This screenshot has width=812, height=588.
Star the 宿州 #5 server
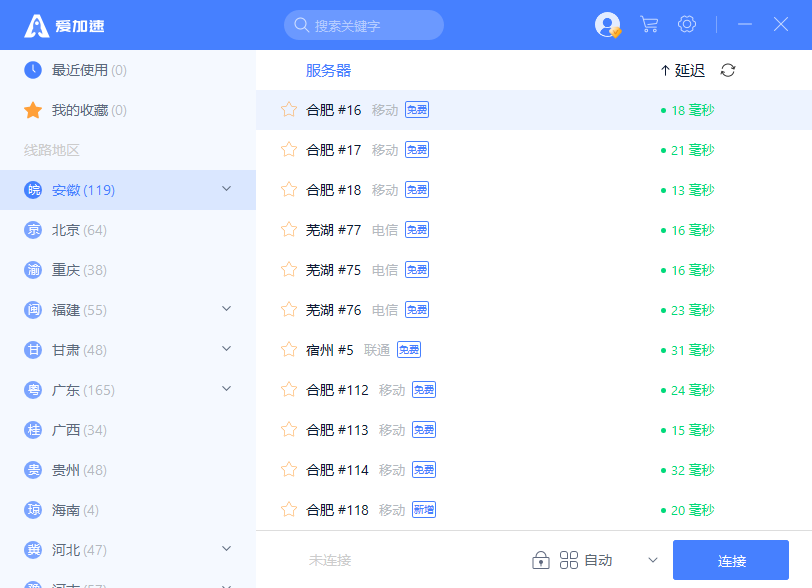tap(289, 350)
